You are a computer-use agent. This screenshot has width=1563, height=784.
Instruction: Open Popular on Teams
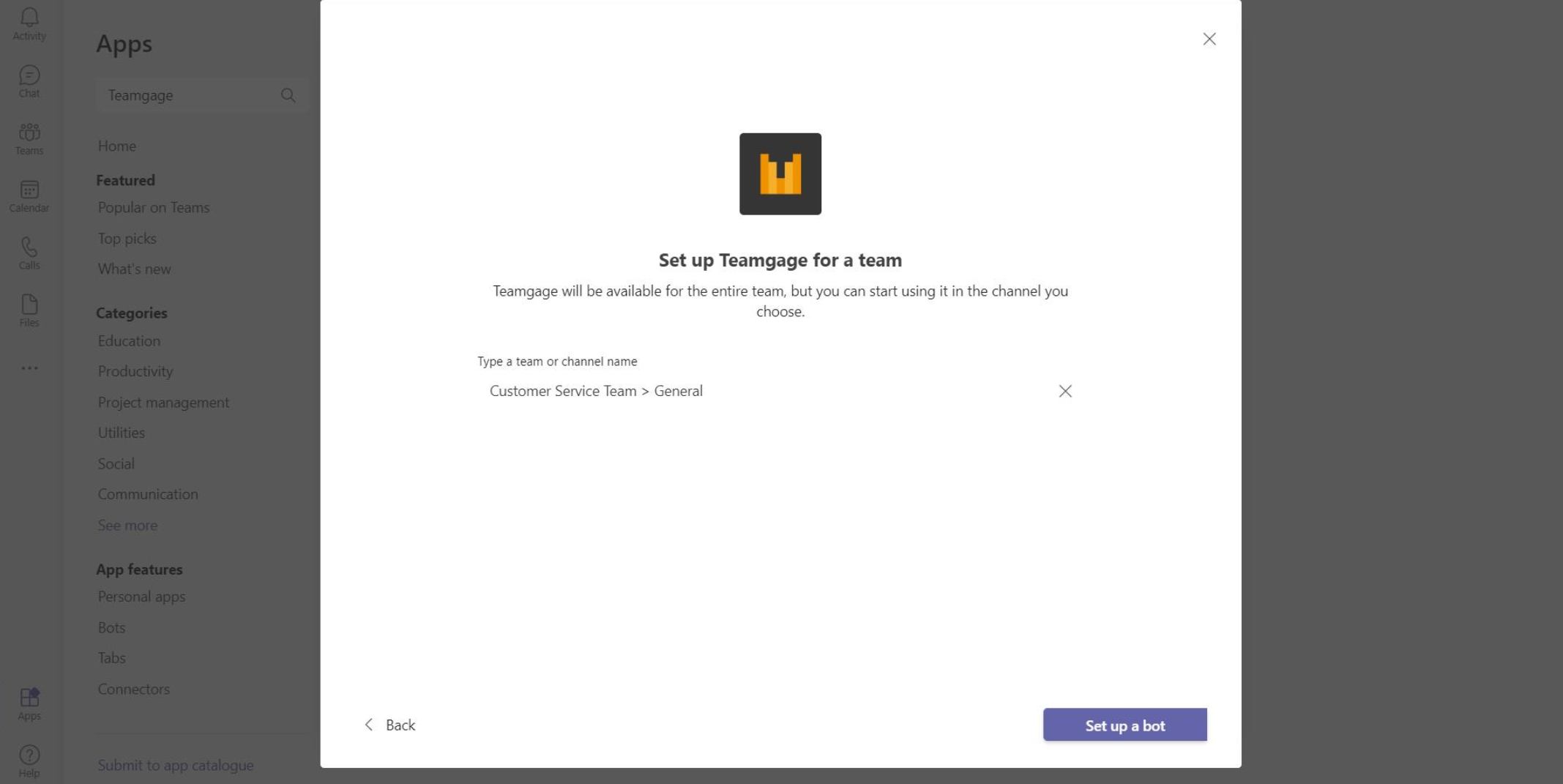click(x=154, y=207)
